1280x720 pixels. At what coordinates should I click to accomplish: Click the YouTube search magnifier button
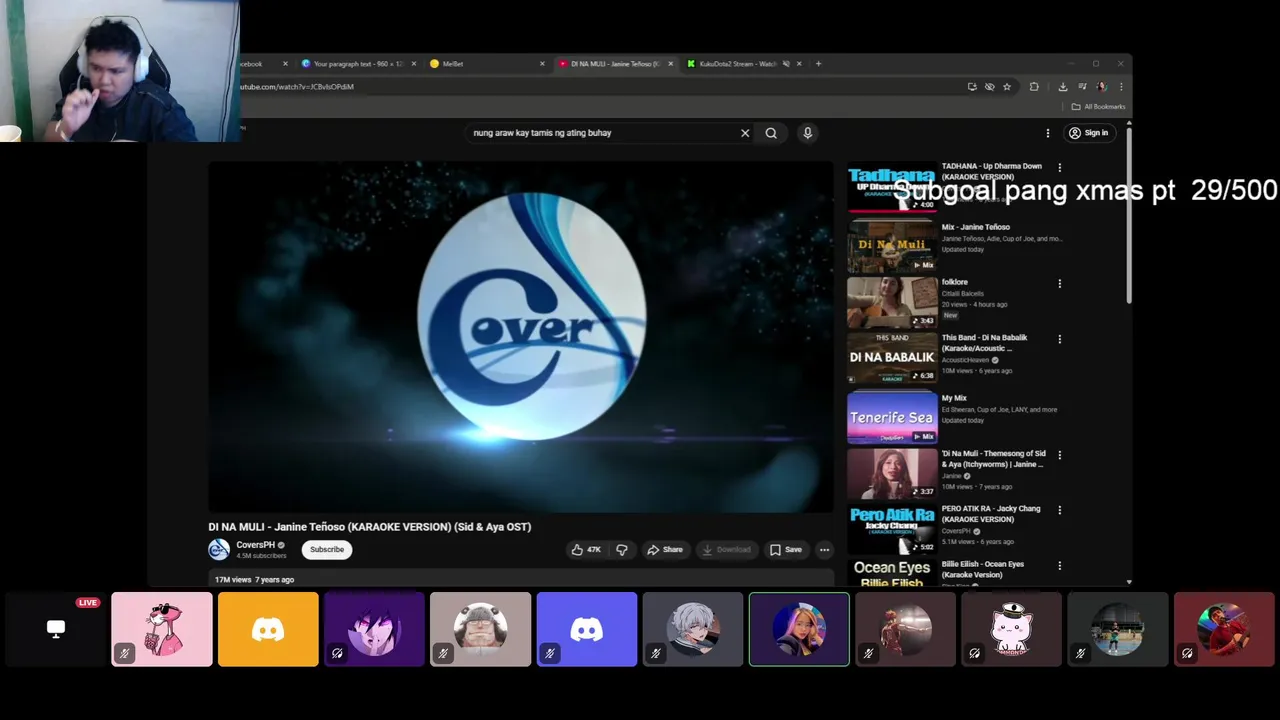771,133
